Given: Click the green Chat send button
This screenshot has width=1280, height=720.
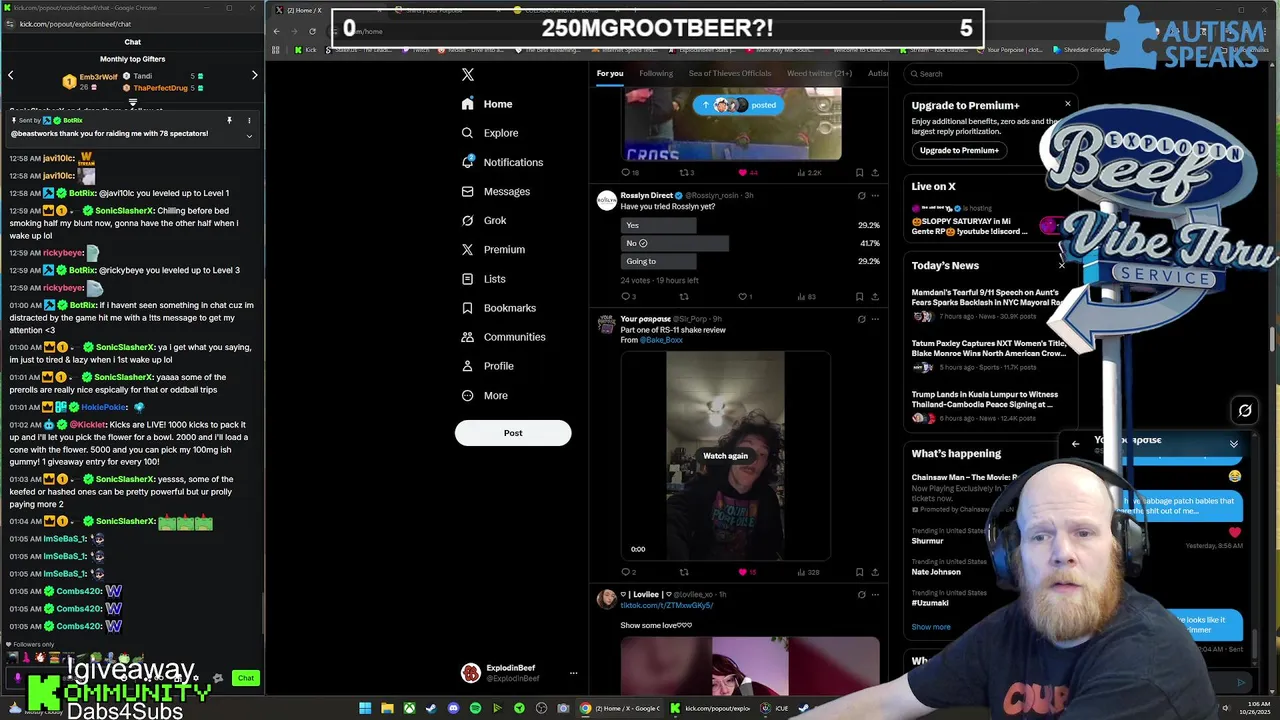Looking at the screenshot, I should [245, 678].
